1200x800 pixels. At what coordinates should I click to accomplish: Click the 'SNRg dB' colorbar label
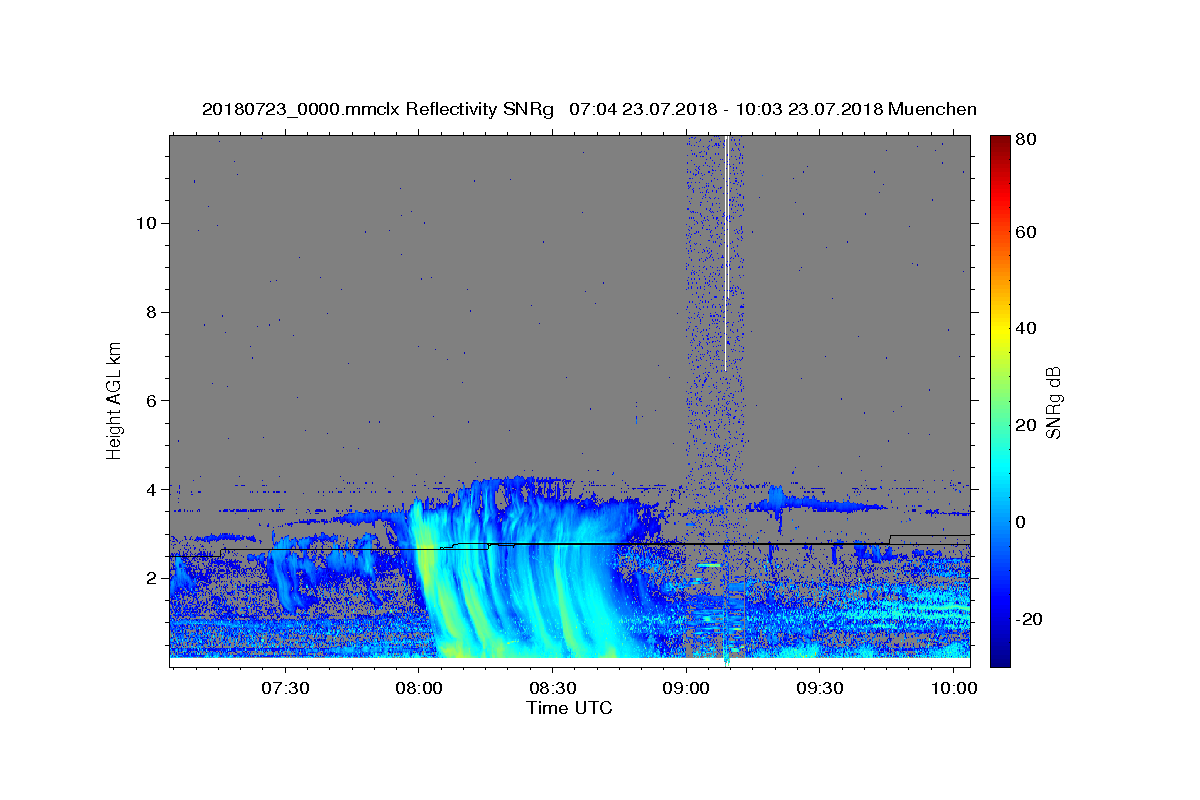pyautogui.click(x=1054, y=402)
